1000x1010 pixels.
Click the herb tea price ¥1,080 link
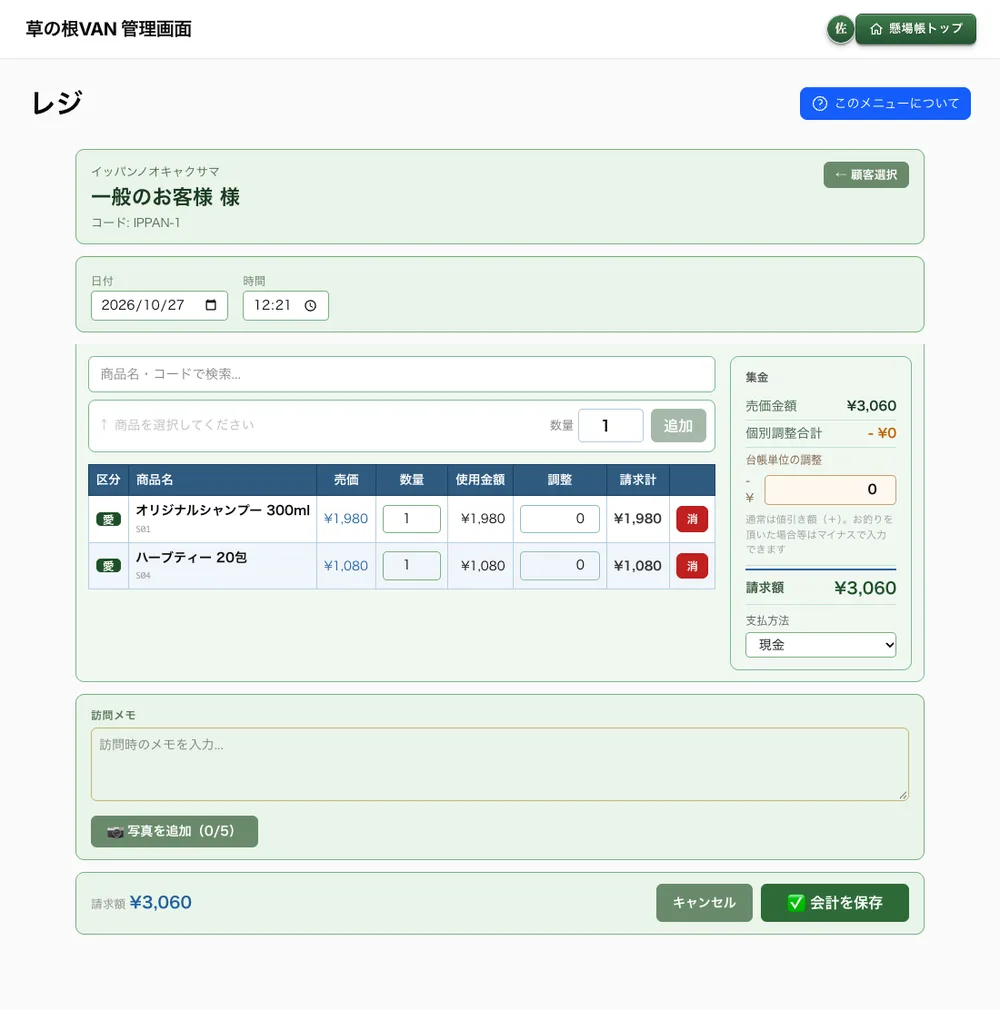[x=346, y=566]
